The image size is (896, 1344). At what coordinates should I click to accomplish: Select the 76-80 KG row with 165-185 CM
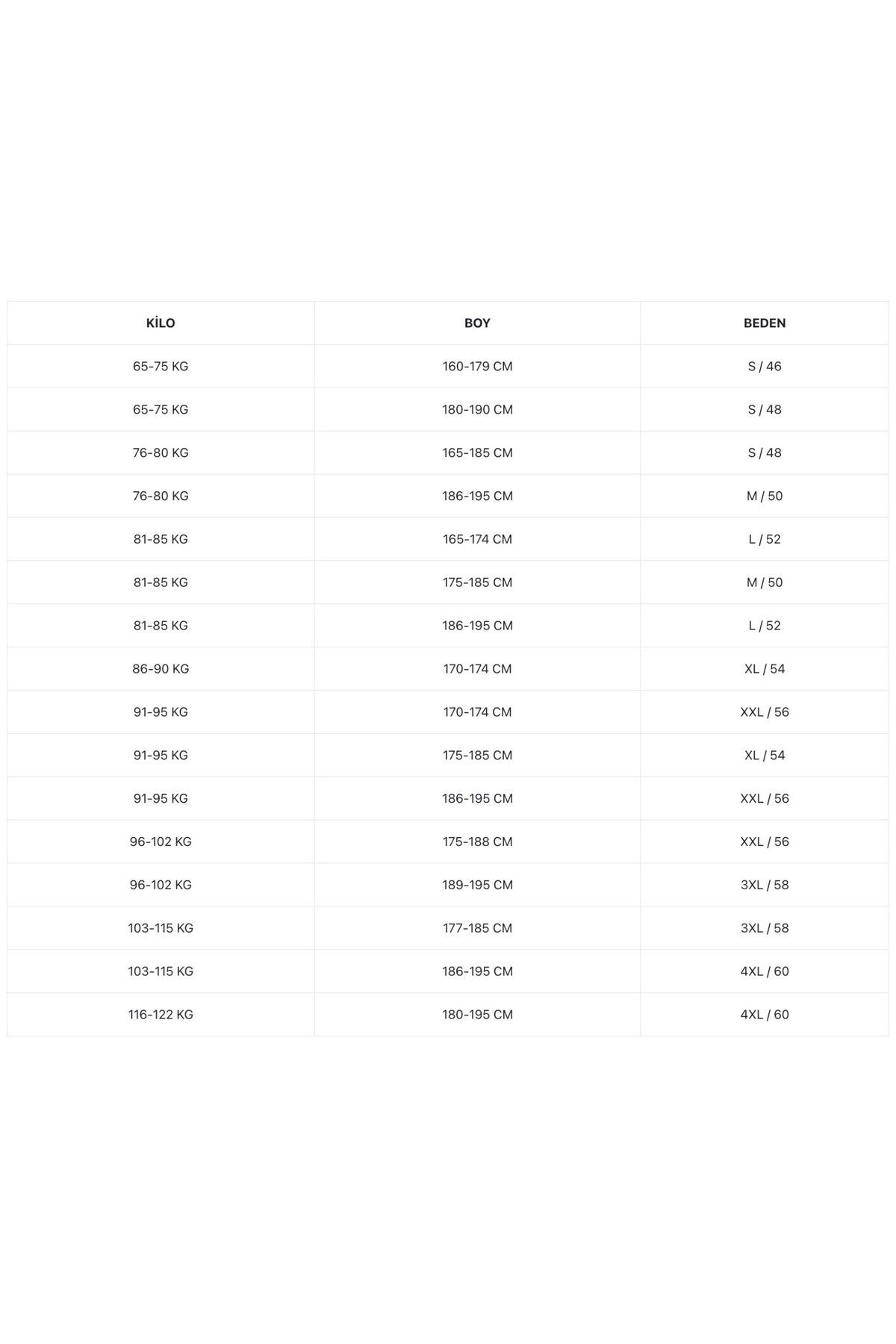click(448, 453)
